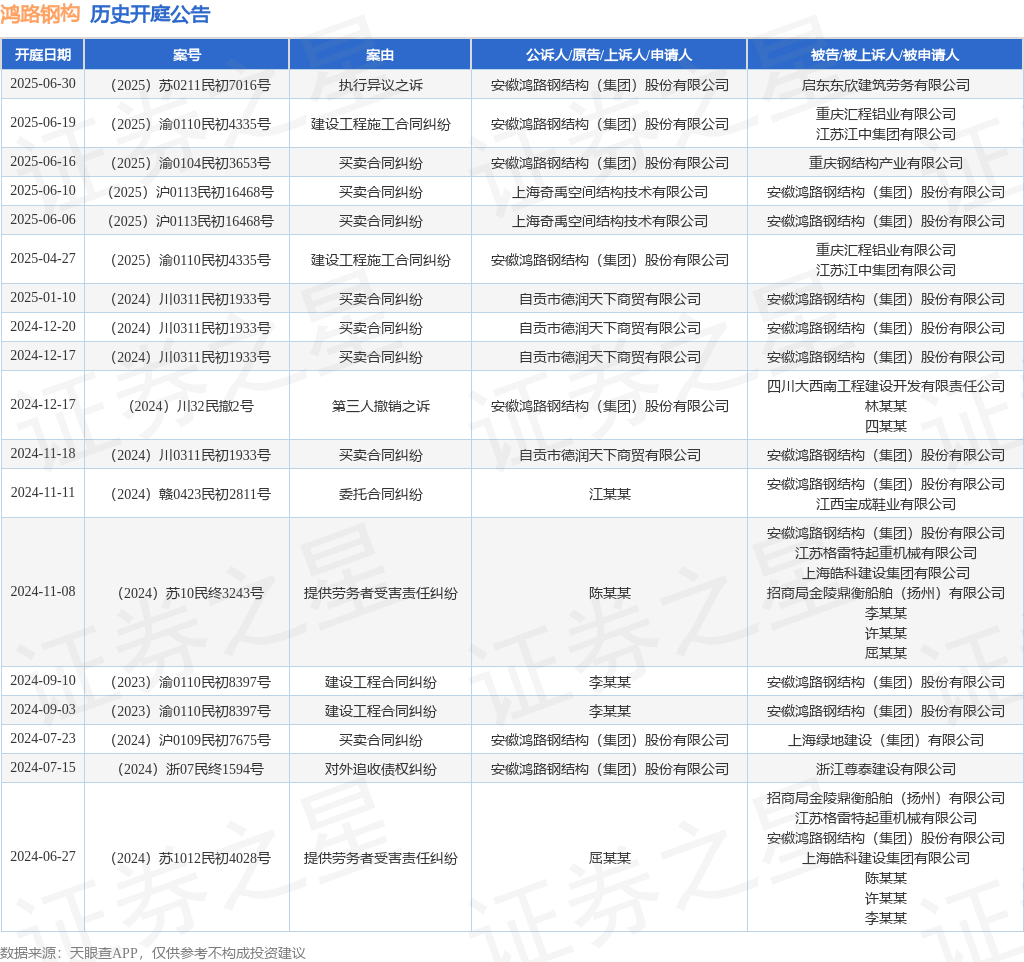The width and height of the screenshot is (1024, 962).
Task: Click the plaintiff name 江某某
Action: click(609, 494)
